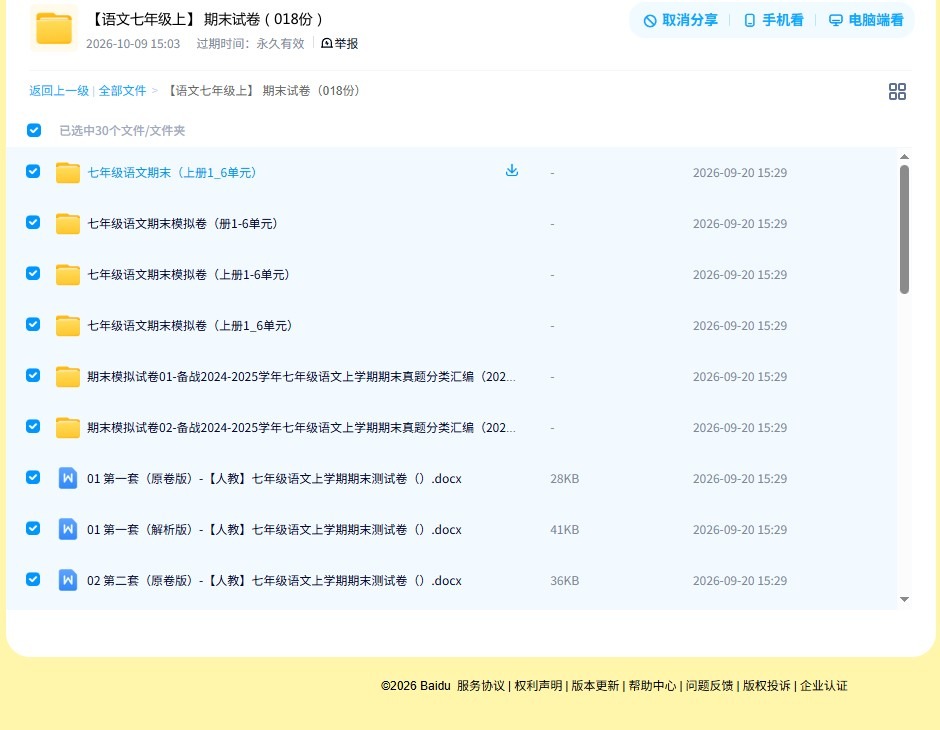The width and height of the screenshot is (940, 730).
Task: Open 版本更新 footer link
Action: tap(595, 686)
